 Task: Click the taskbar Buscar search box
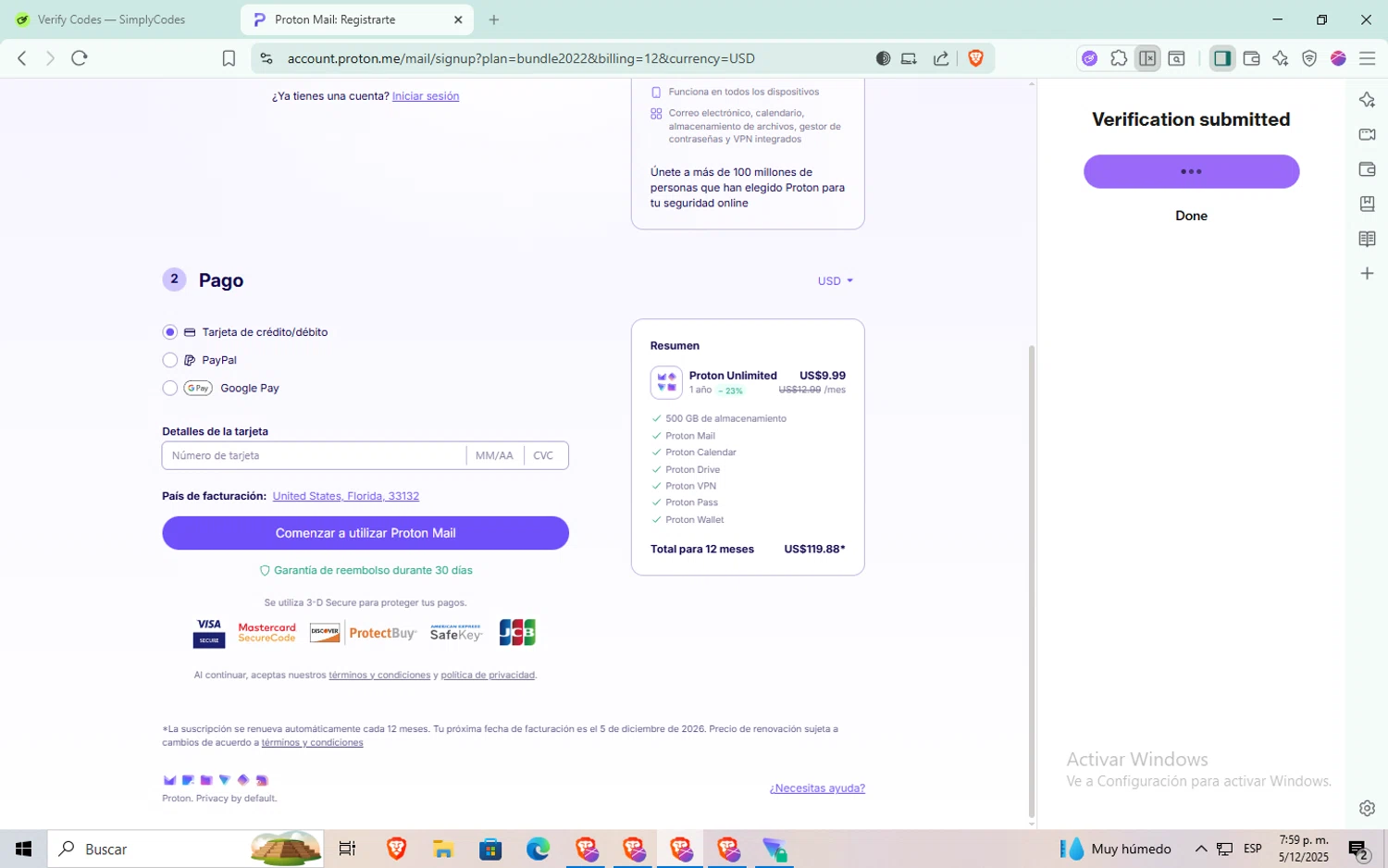click(185, 849)
